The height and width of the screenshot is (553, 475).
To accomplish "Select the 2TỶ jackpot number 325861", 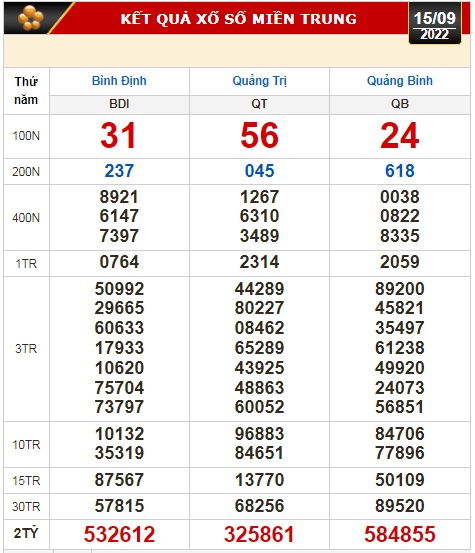I will (x=259, y=534).
